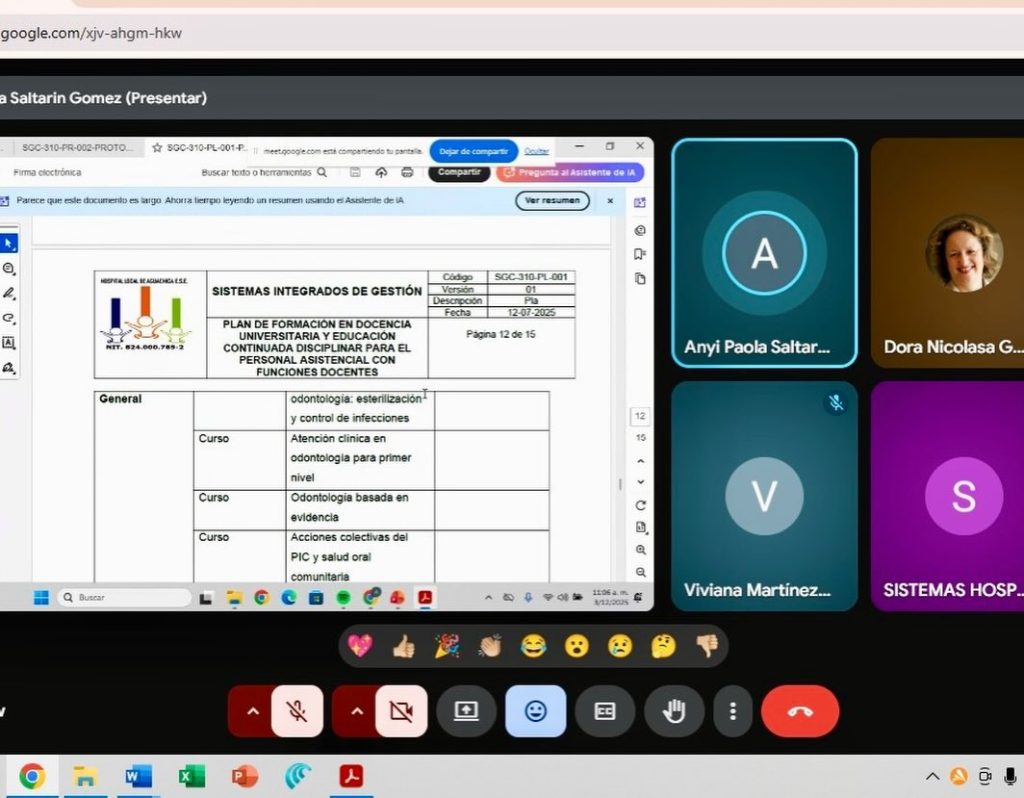Click the red hang up call button
The width and height of the screenshot is (1024, 798).
(x=799, y=711)
